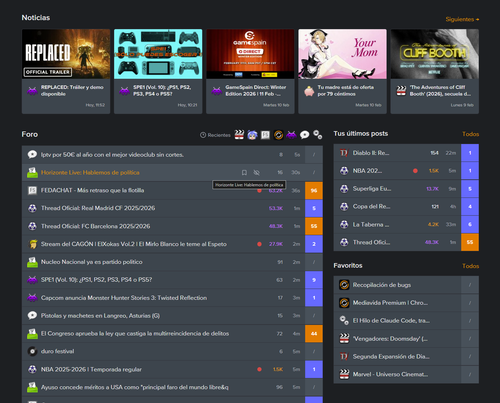The height and width of the screenshot is (403, 500).
Task: Jump to 9 unread posts in the forum SPE1 thread
Action: (314, 280)
